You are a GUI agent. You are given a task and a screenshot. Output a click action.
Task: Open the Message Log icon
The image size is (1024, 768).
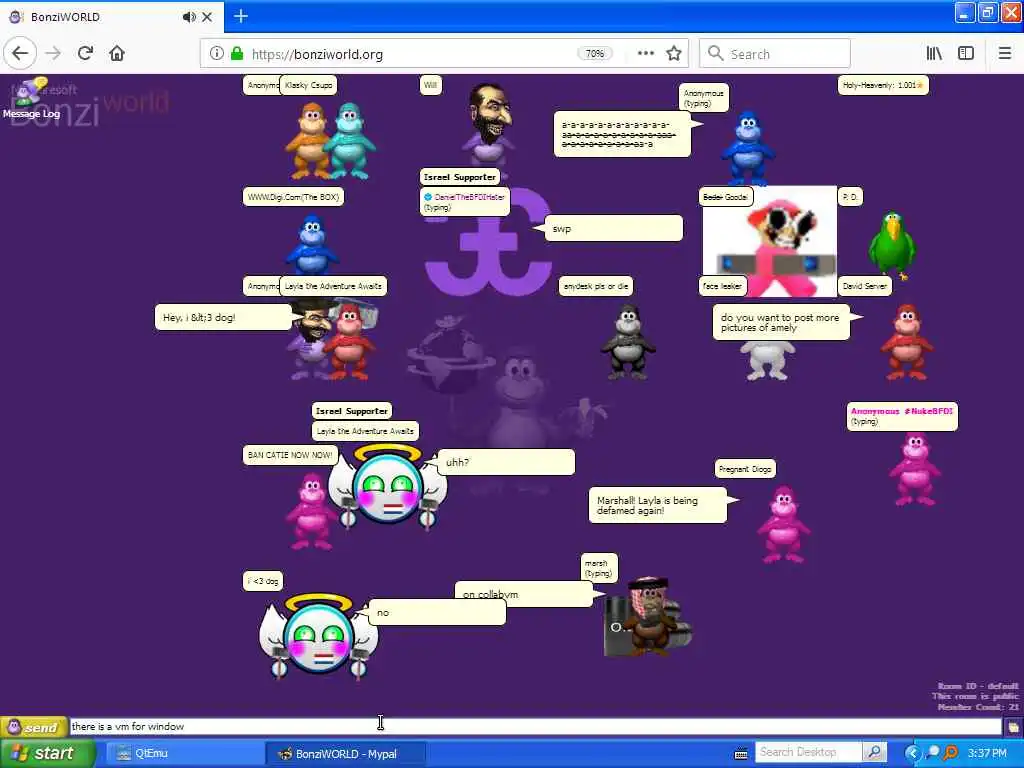point(30,98)
